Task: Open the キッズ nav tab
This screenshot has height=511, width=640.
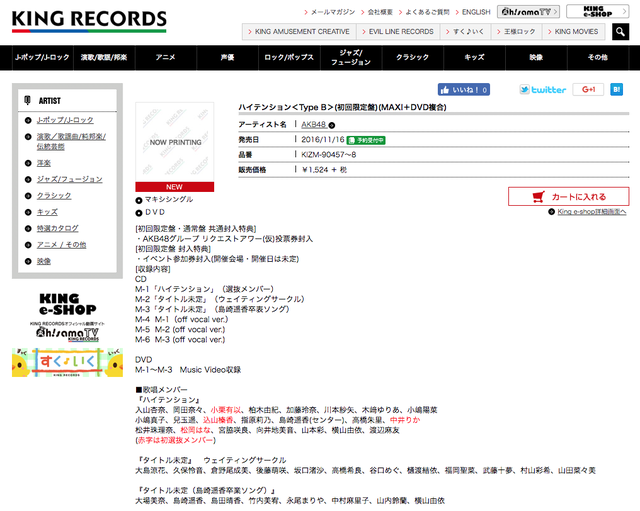Action: point(474,58)
